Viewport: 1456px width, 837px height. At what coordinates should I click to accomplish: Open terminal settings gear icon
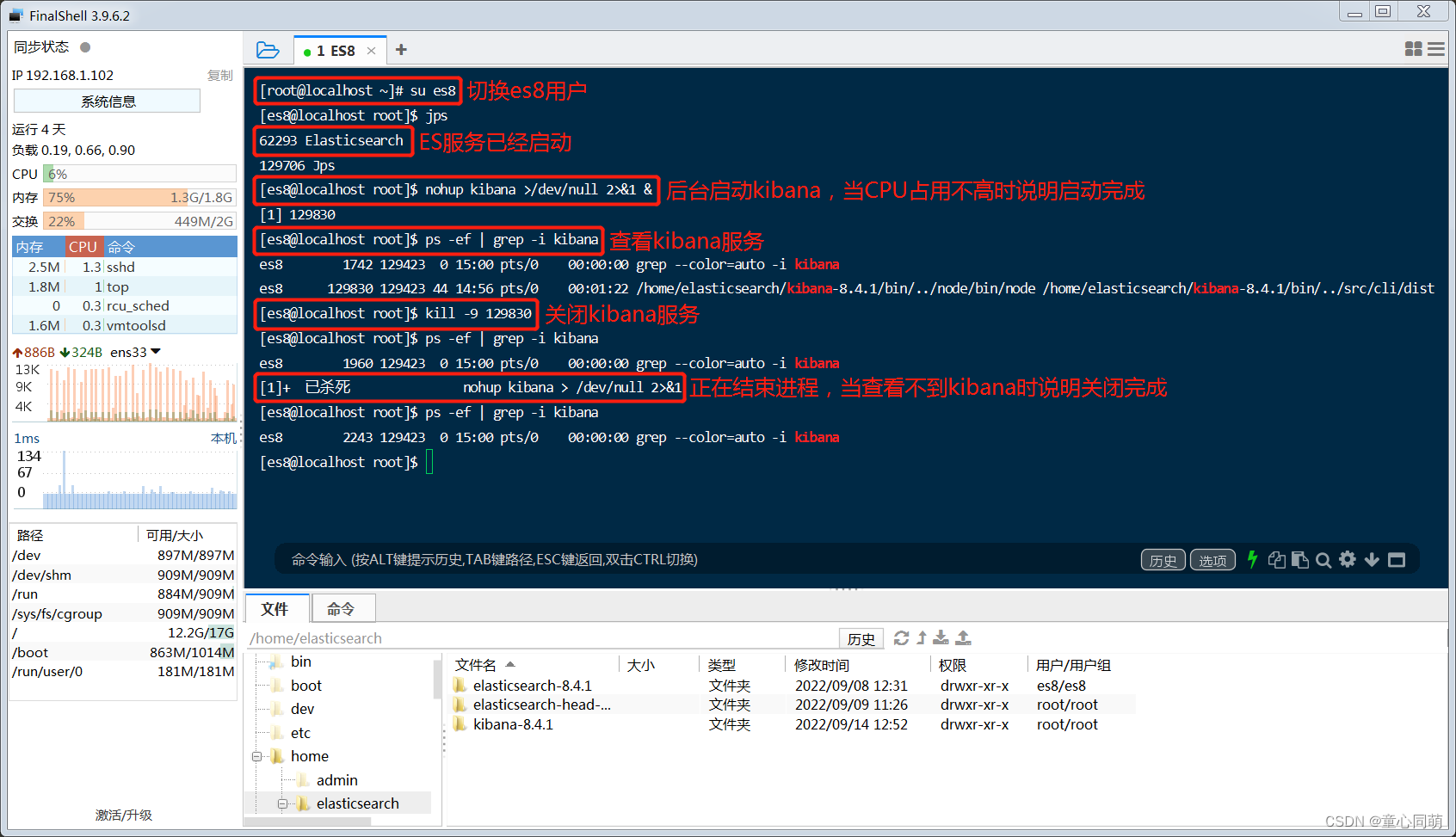(x=1348, y=559)
